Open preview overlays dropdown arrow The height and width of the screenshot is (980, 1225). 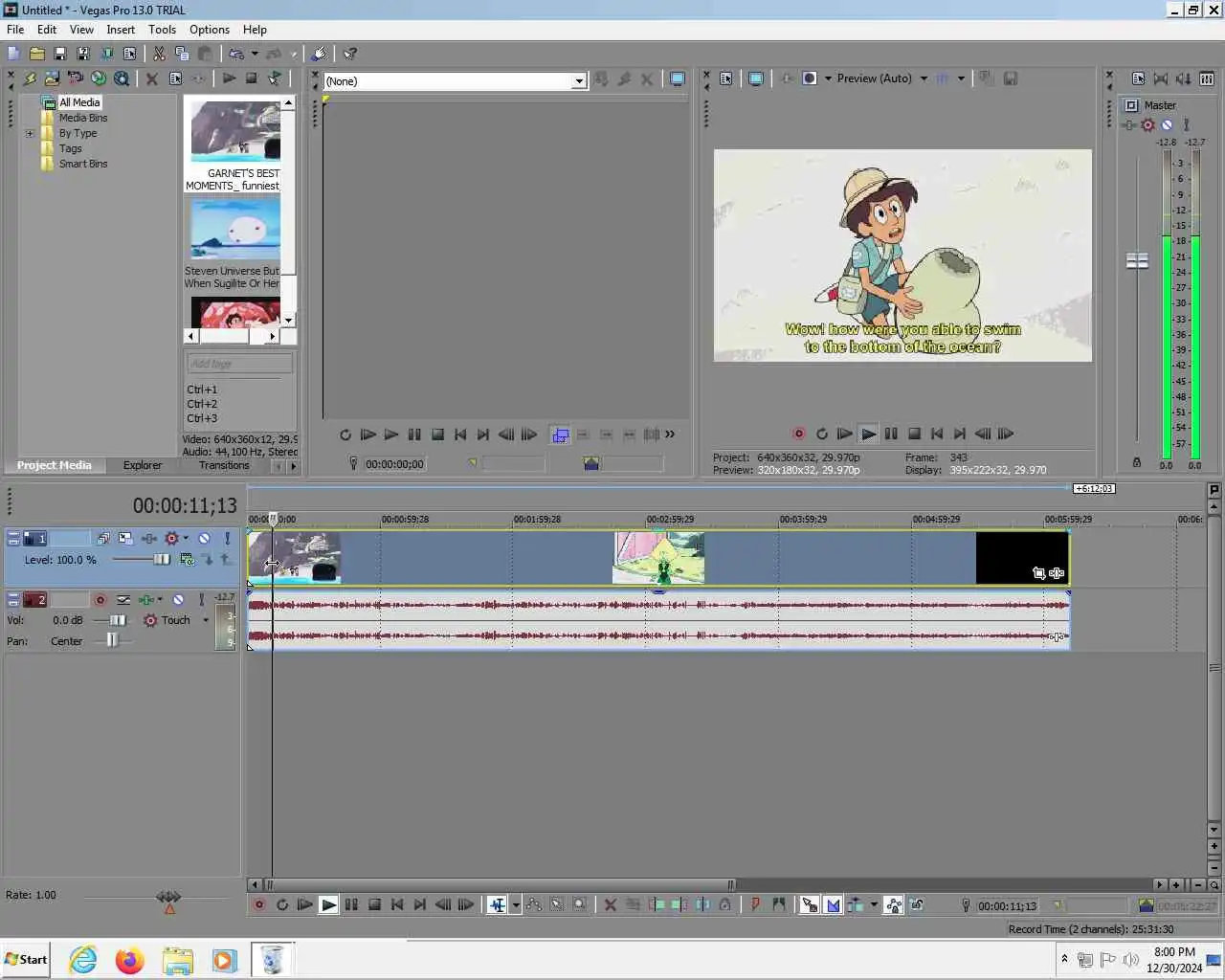click(960, 78)
